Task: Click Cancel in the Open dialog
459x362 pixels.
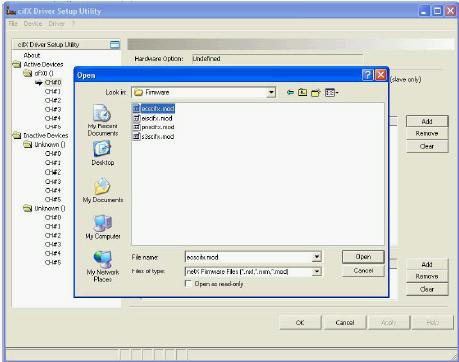Action: [x=363, y=271]
